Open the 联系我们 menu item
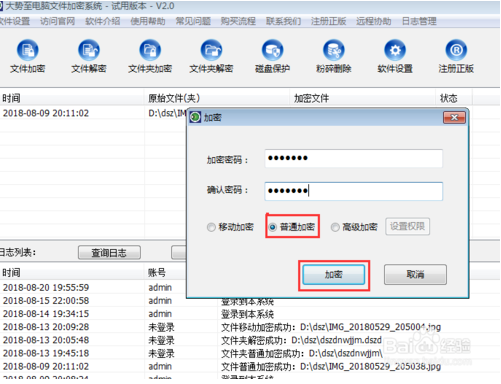The height and width of the screenshot is (384, 501). pos(283,21)
